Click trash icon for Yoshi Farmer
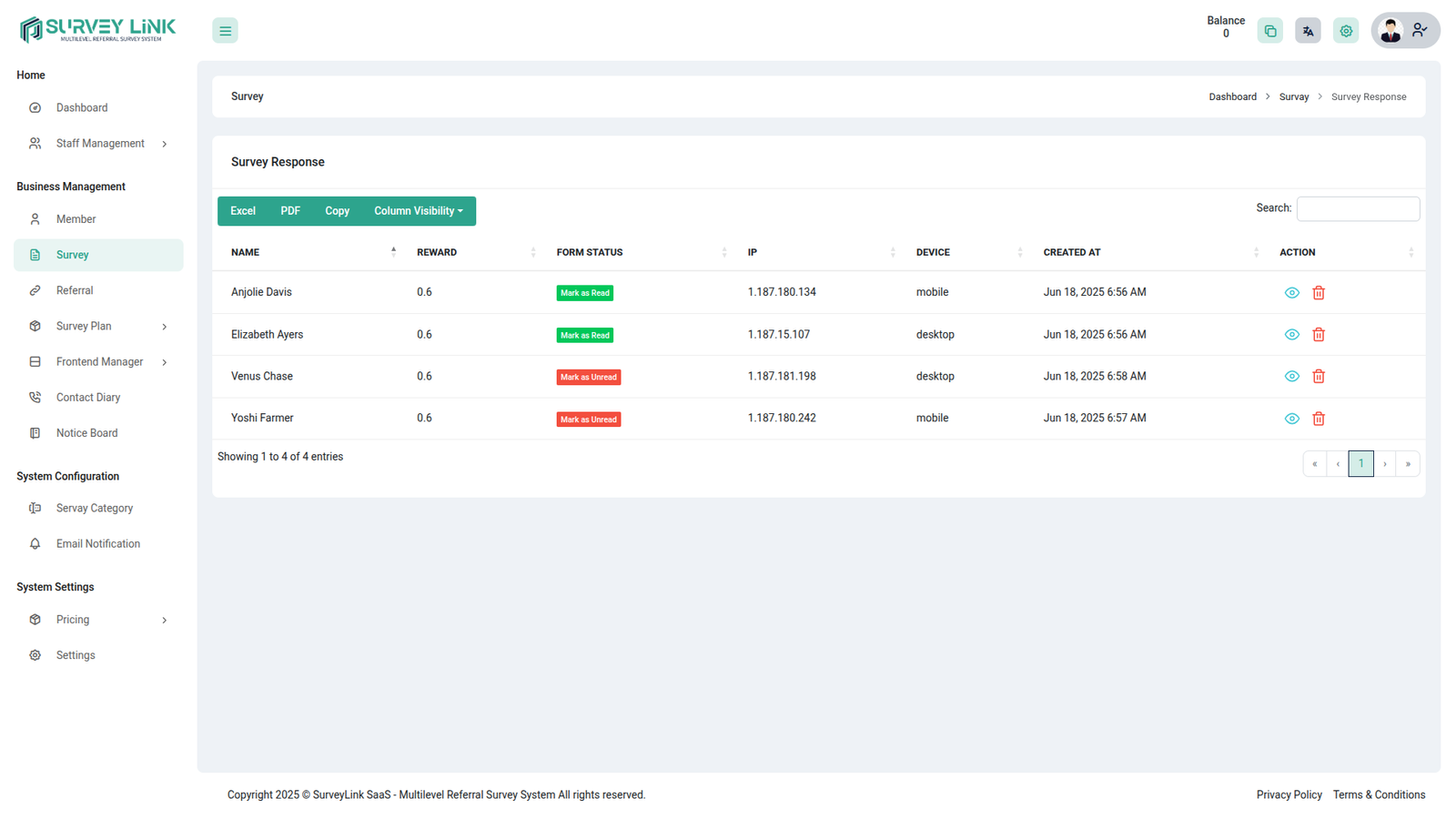Image resolution: width=1456 pixels, height=819 pixels. [x=1319, y=419]
